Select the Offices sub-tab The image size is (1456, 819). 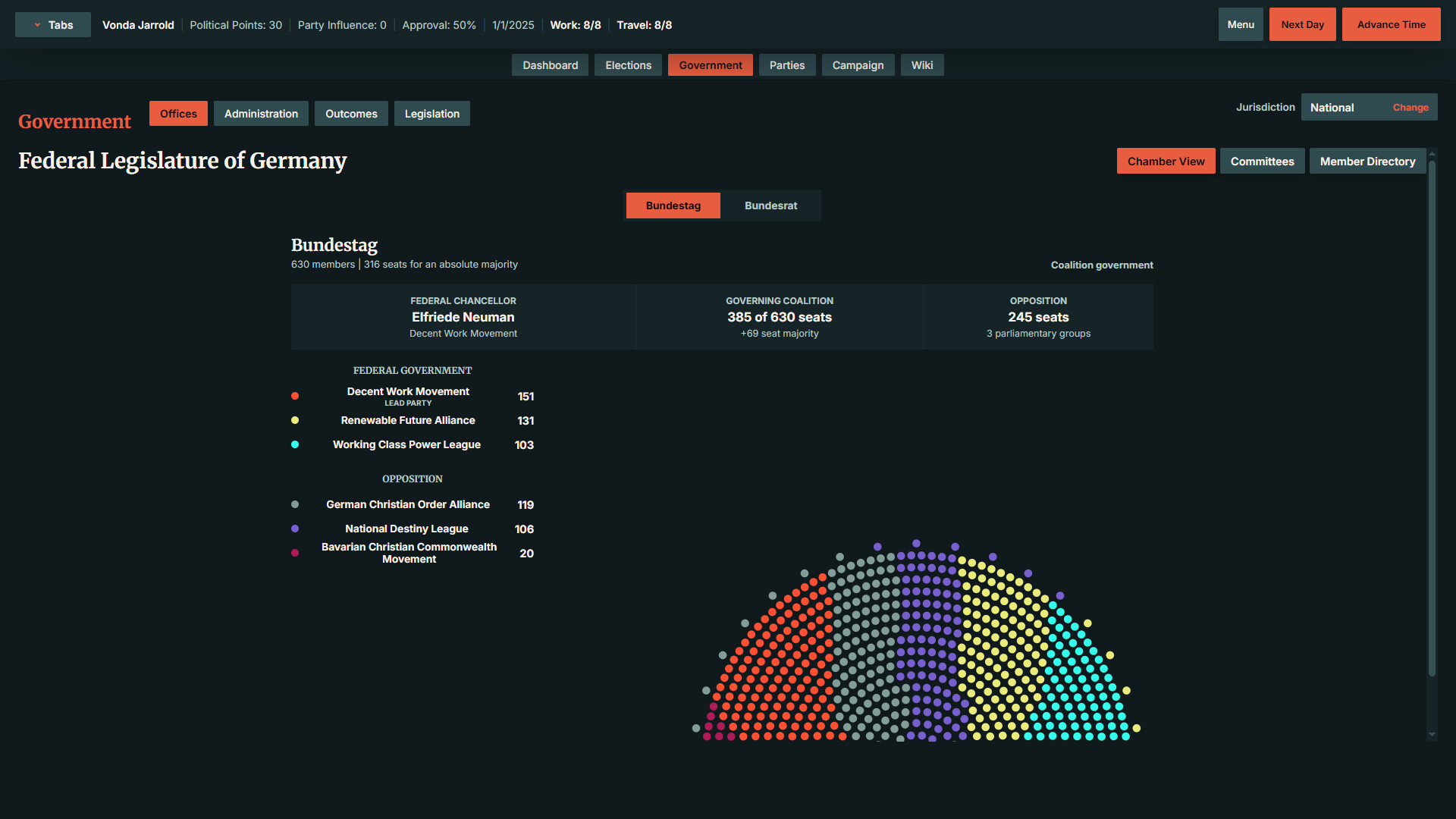(x=178, y=114)
